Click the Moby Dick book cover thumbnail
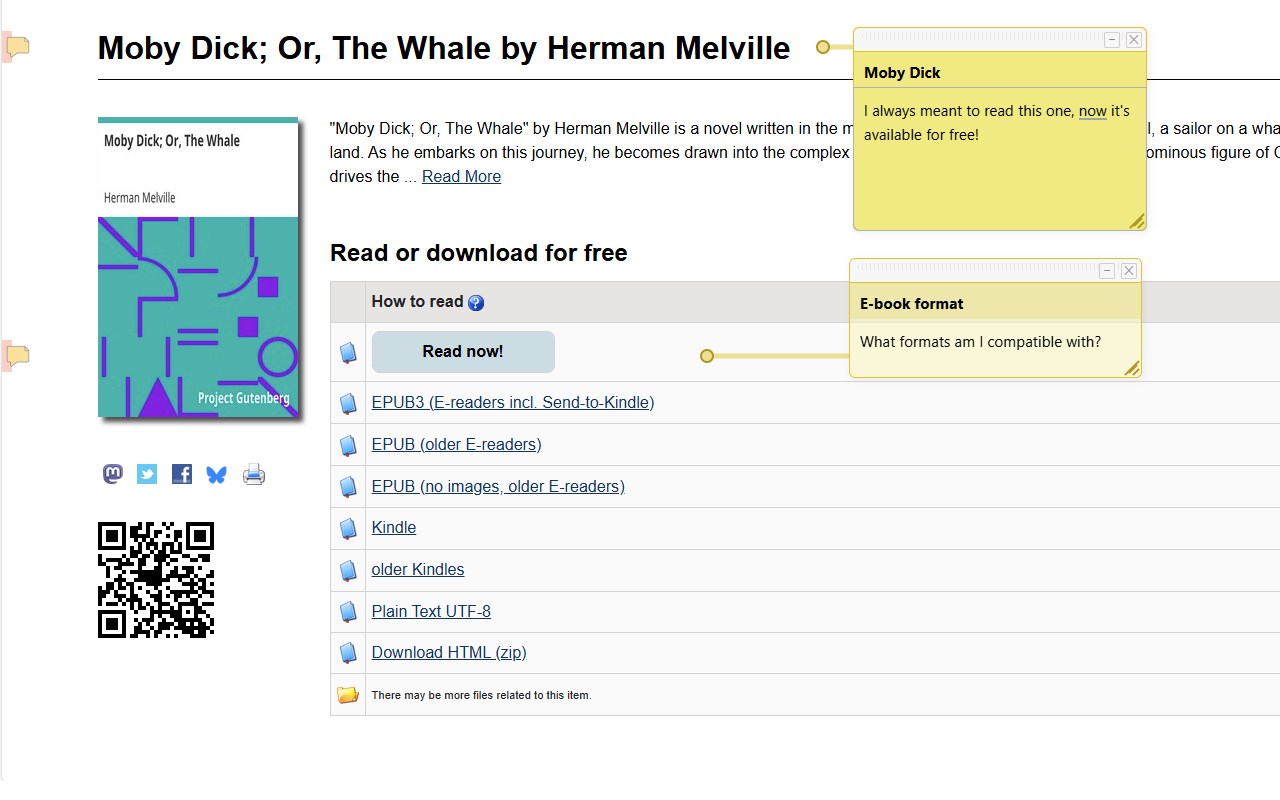This screenshot has width=1280, height=800. pyautogui.click(x=198, y=267)
